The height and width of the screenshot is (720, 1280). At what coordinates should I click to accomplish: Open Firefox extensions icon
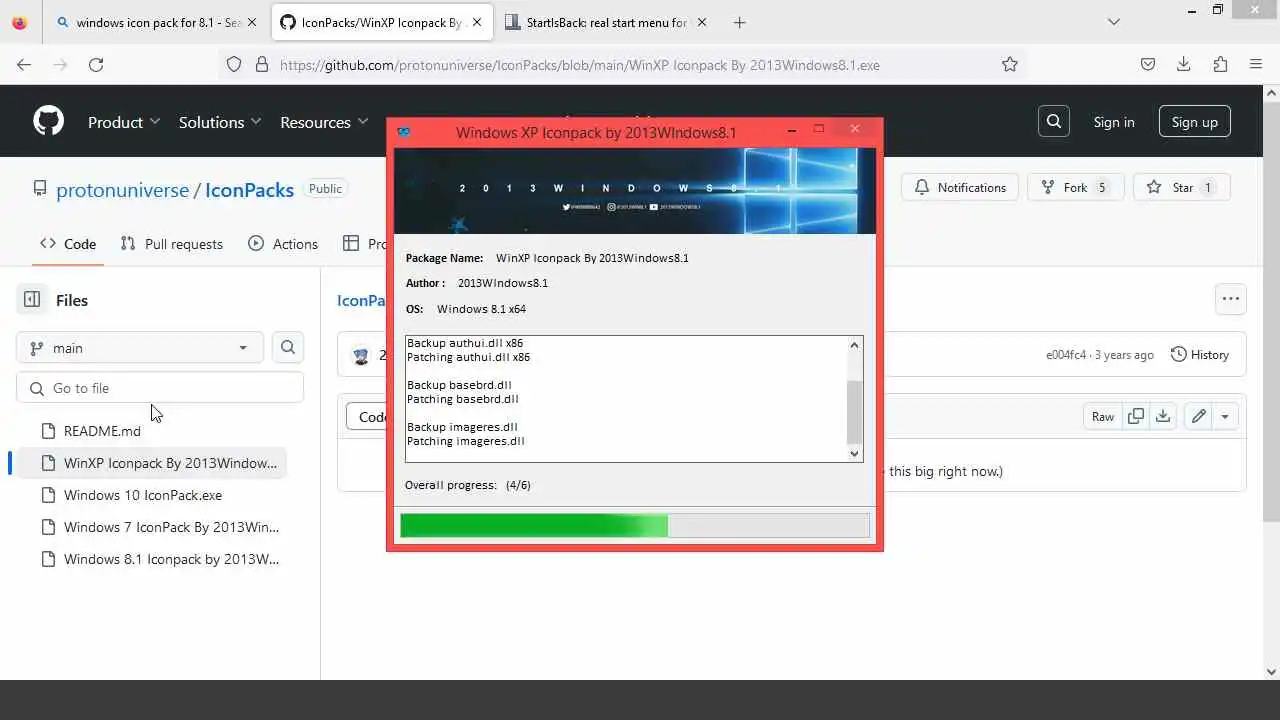point(1220,64)
